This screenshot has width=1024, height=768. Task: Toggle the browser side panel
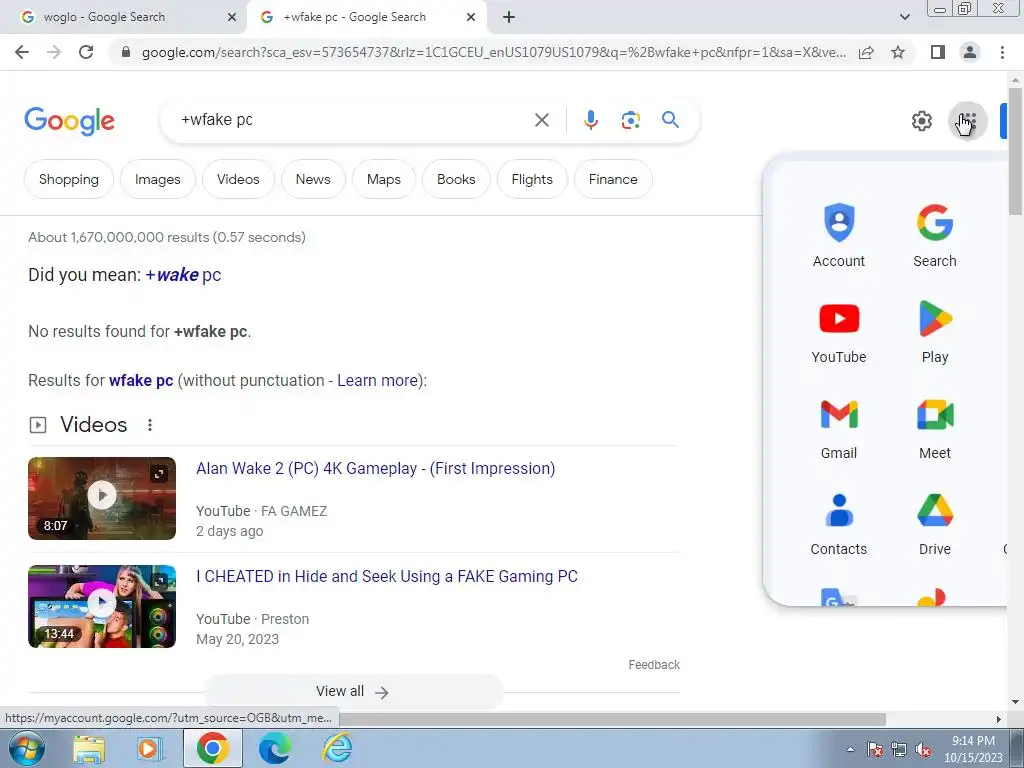click(x=937, y=52)
